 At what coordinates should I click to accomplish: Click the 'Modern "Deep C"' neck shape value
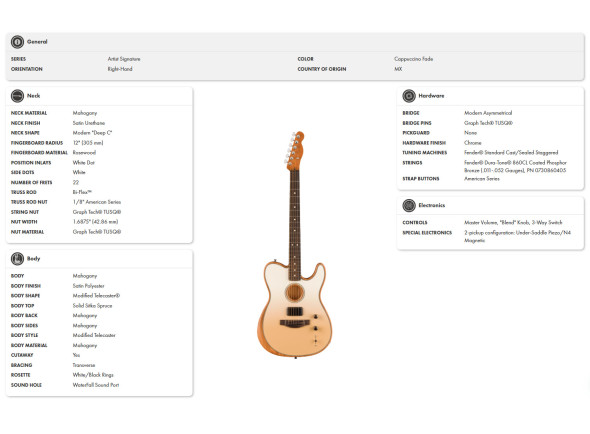[93, 133]
